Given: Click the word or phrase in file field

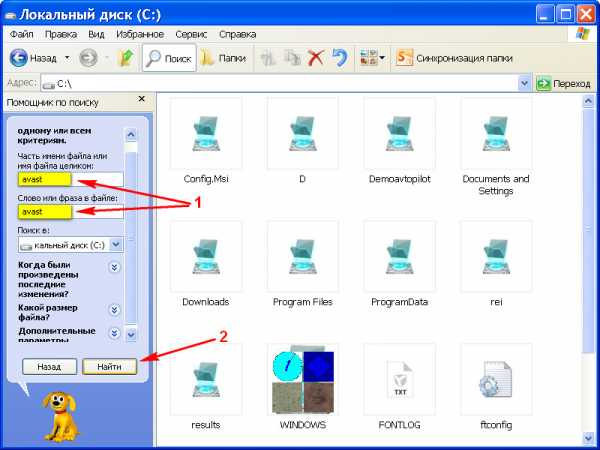Looking at the screenshot, I should point(69,212).
